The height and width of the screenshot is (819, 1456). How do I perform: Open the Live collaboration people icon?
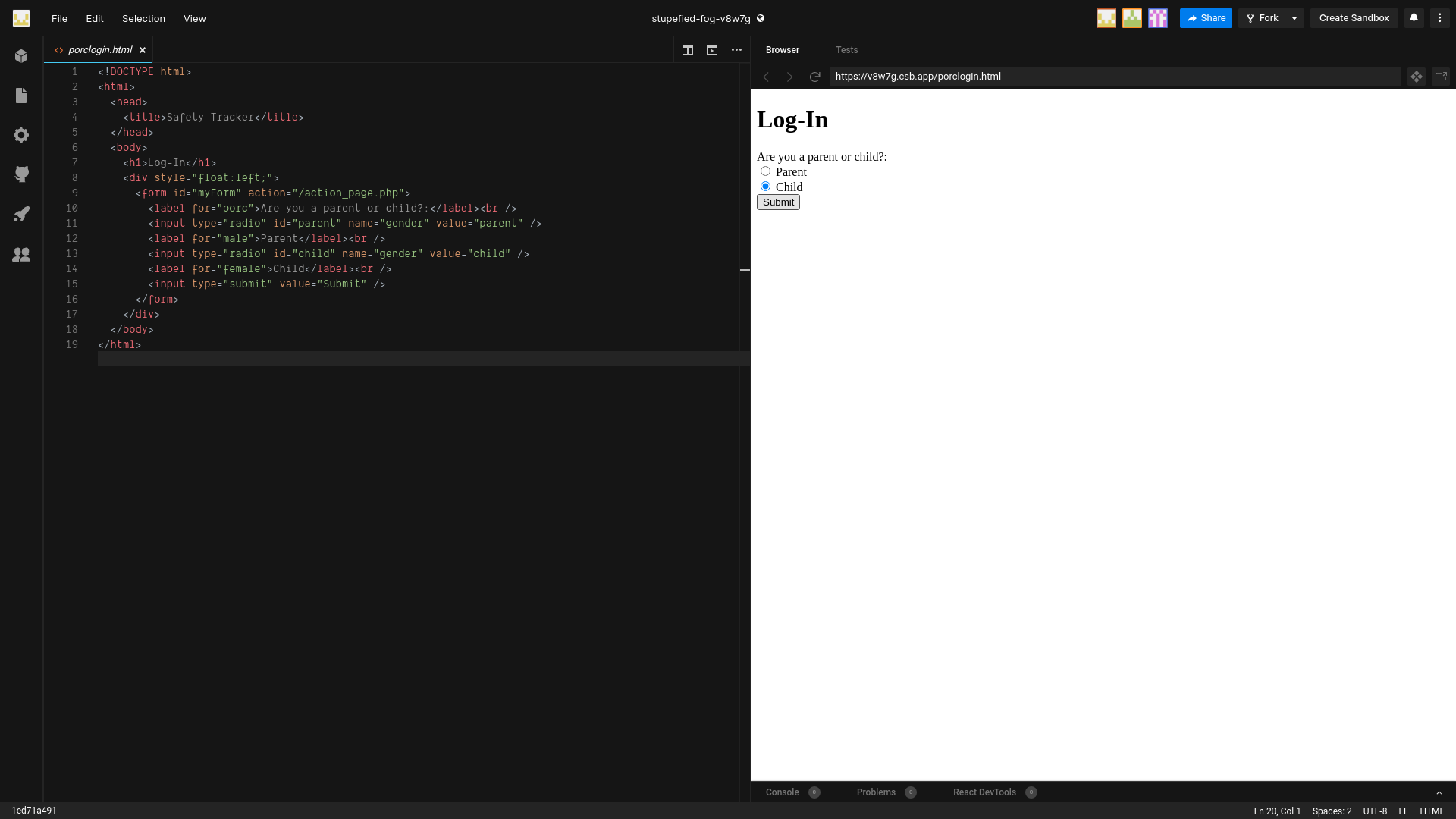tap(21, 255)
